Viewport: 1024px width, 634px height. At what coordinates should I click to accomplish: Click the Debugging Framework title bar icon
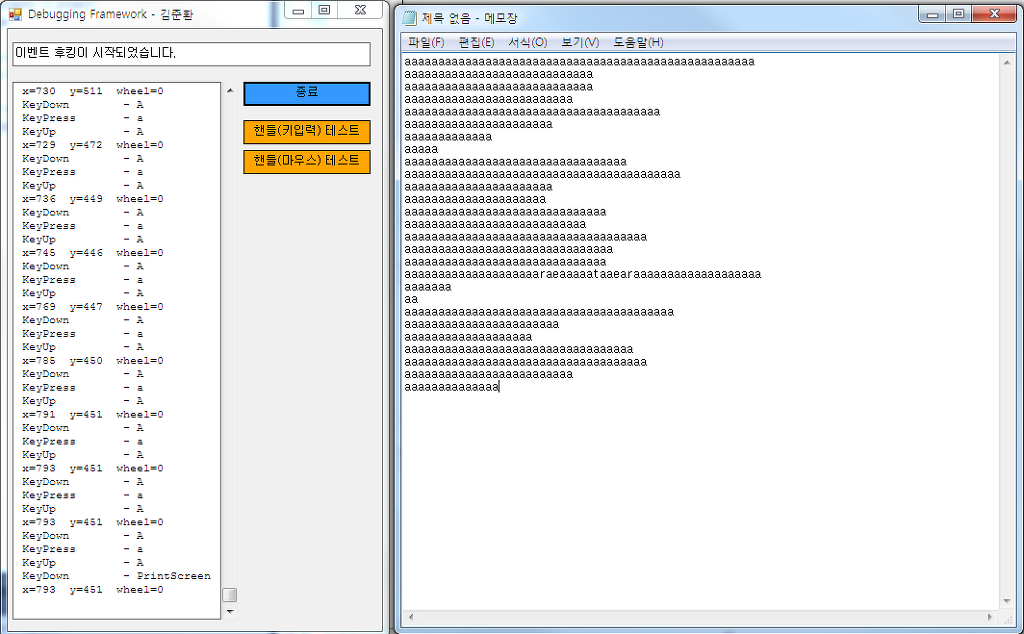pyautogui.click(x=15, y=14)
